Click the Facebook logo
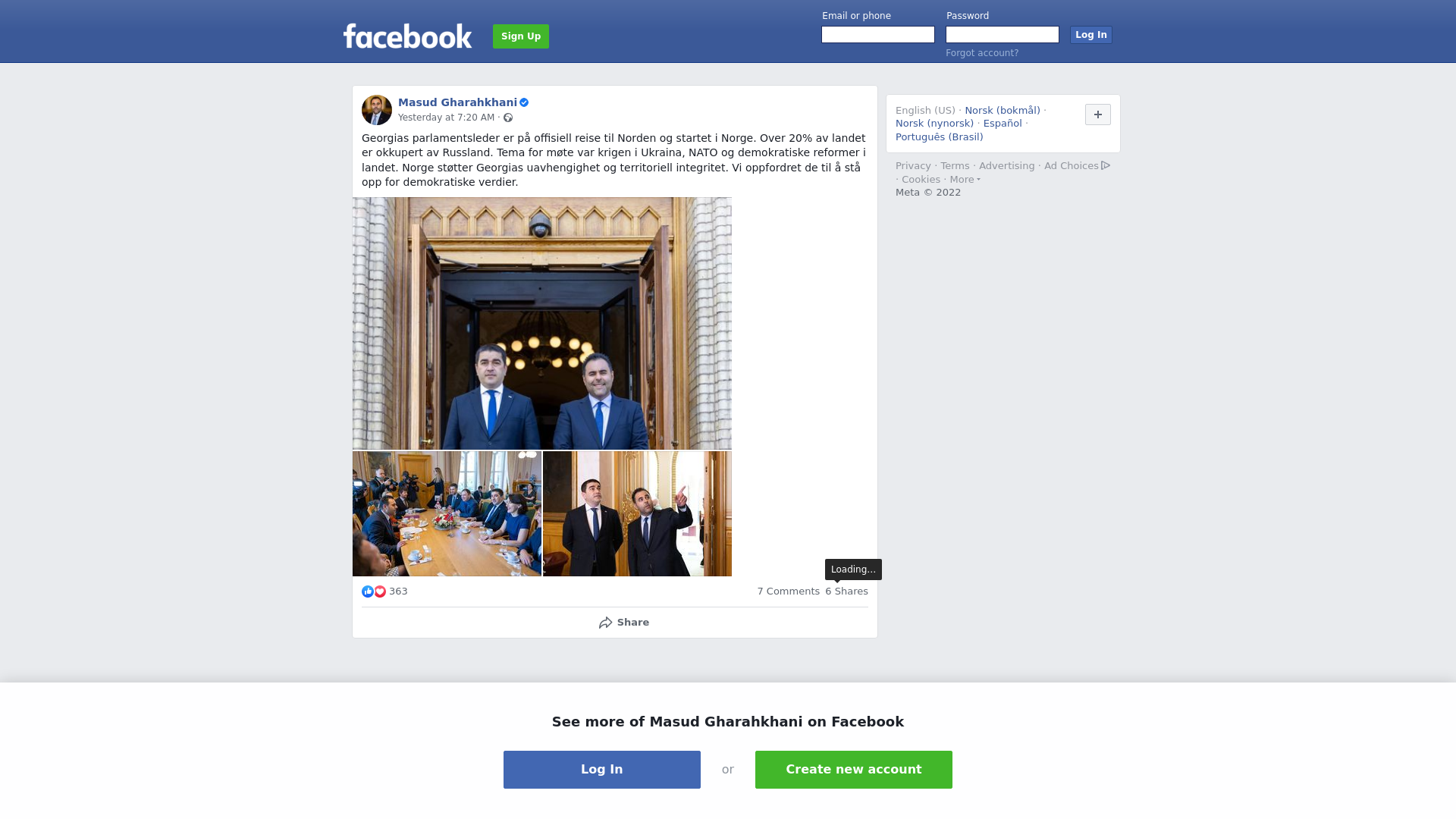Image resolution: width=1456 pixels, height=819 pixels. 407,36
